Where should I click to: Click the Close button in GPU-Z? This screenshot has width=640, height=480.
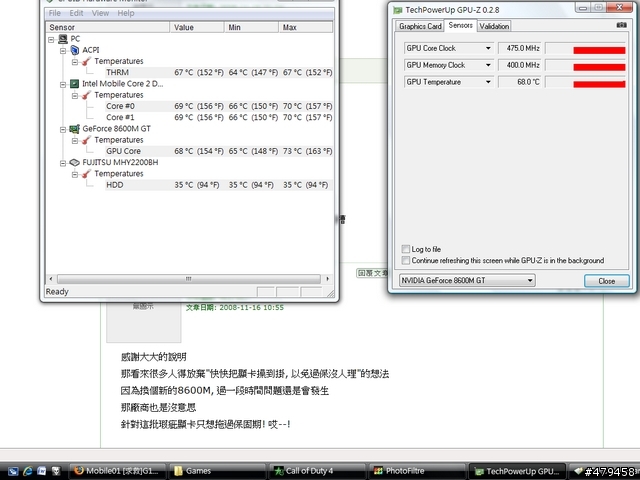tap(607, 281)
